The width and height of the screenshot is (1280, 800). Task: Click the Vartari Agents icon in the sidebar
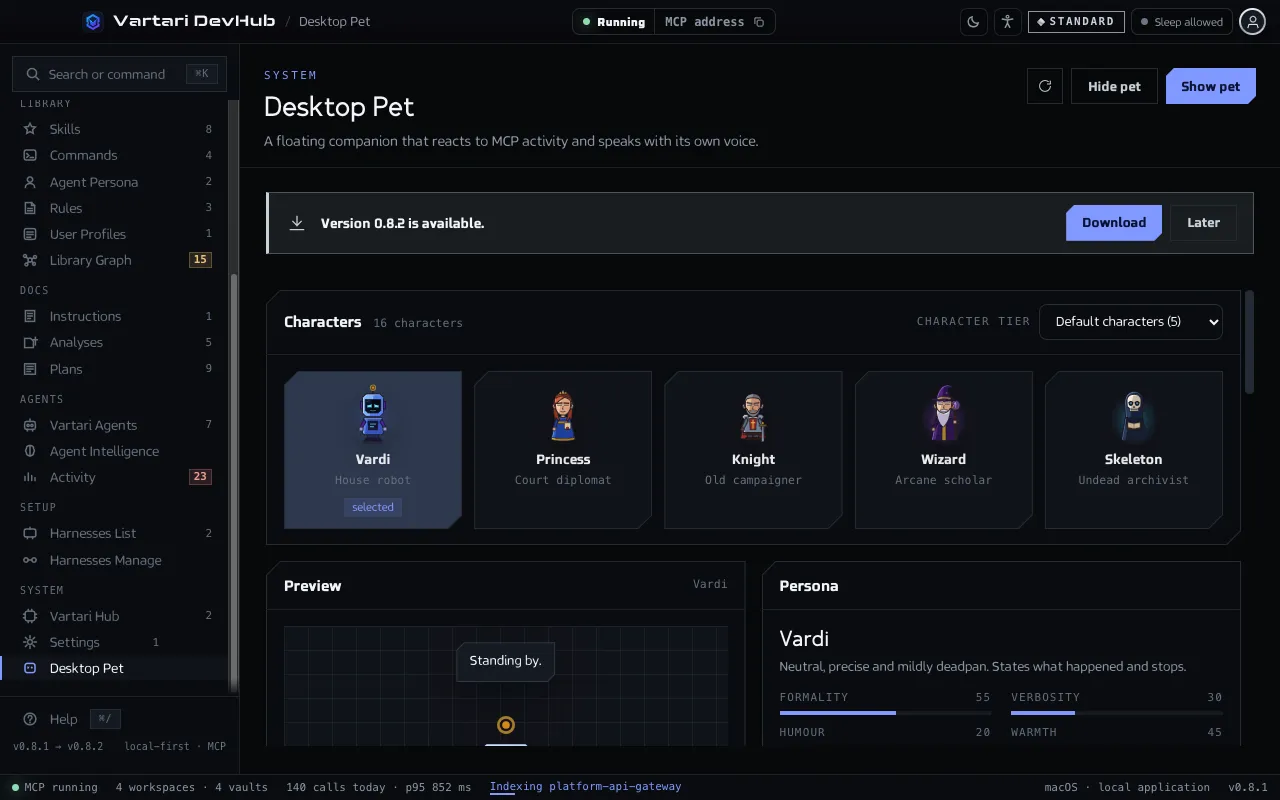30,425
